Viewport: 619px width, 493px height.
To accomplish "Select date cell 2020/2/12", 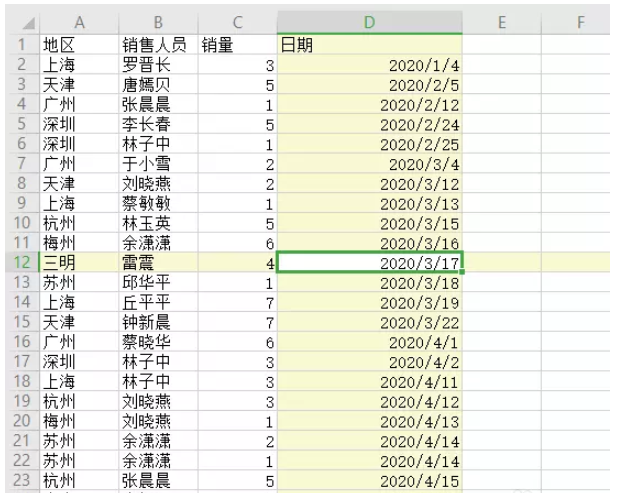I will 370,104.
